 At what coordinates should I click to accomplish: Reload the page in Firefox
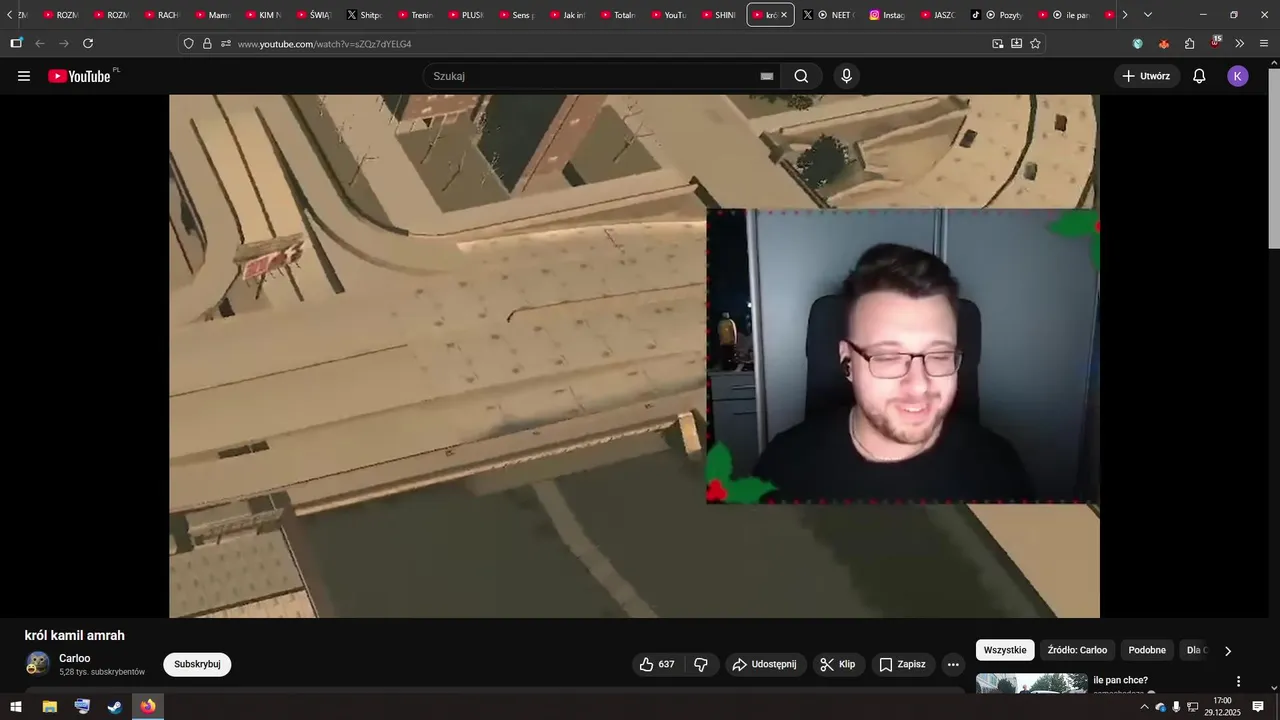[88, 43]
